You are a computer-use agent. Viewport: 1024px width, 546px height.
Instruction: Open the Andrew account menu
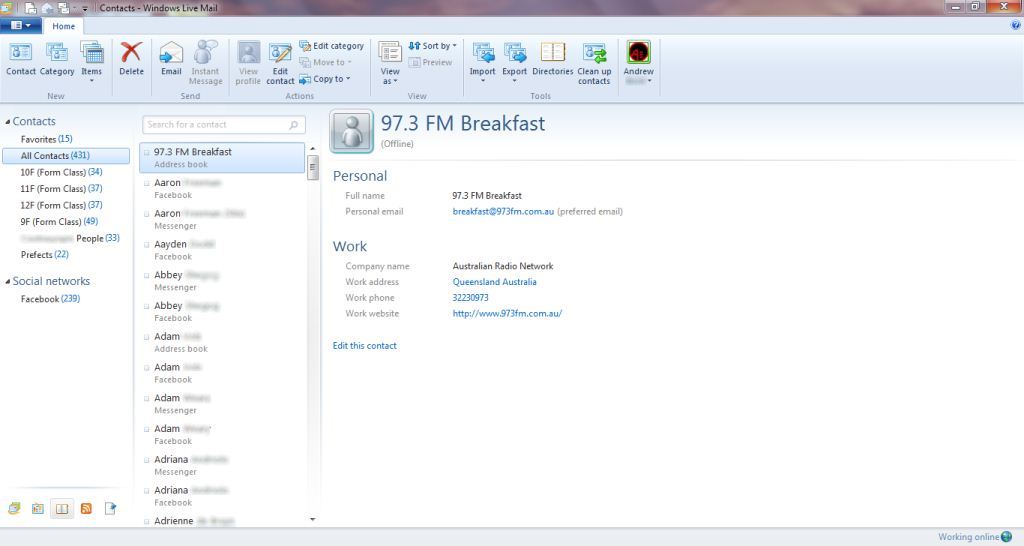pos(639,63)
